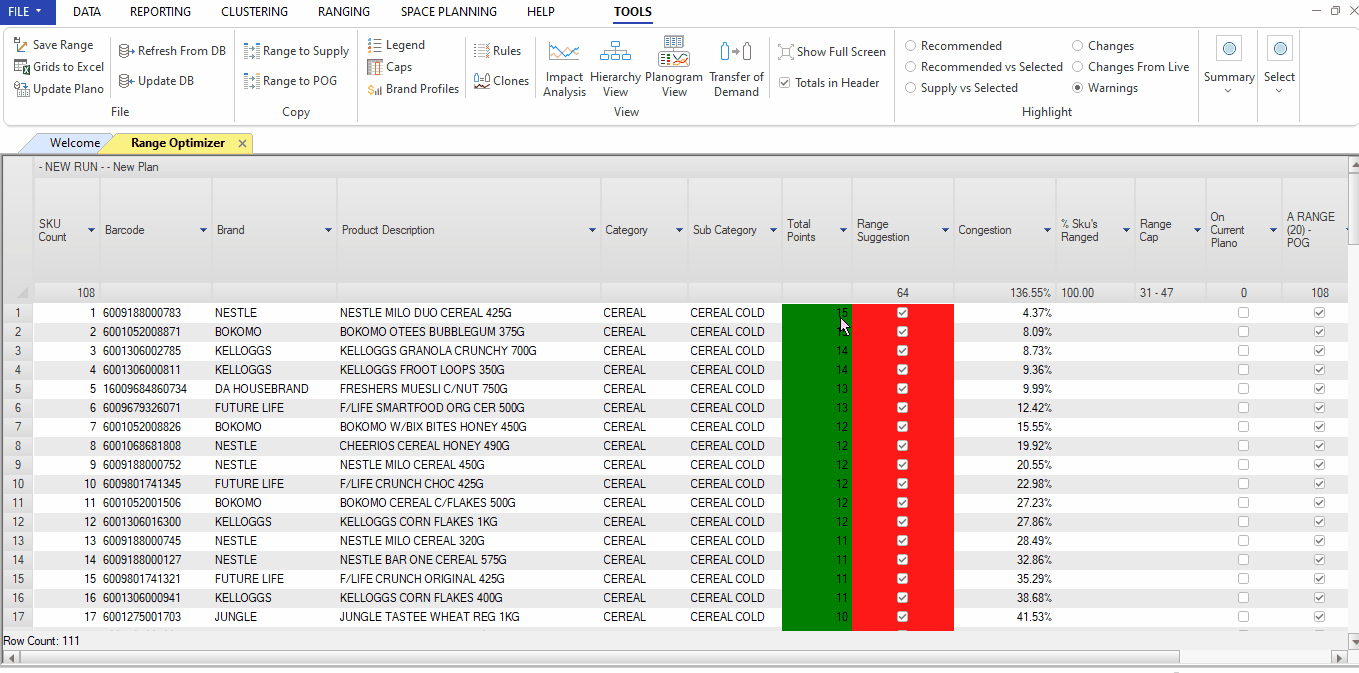Open Range Cap filter dropdown

[1197, 231]
